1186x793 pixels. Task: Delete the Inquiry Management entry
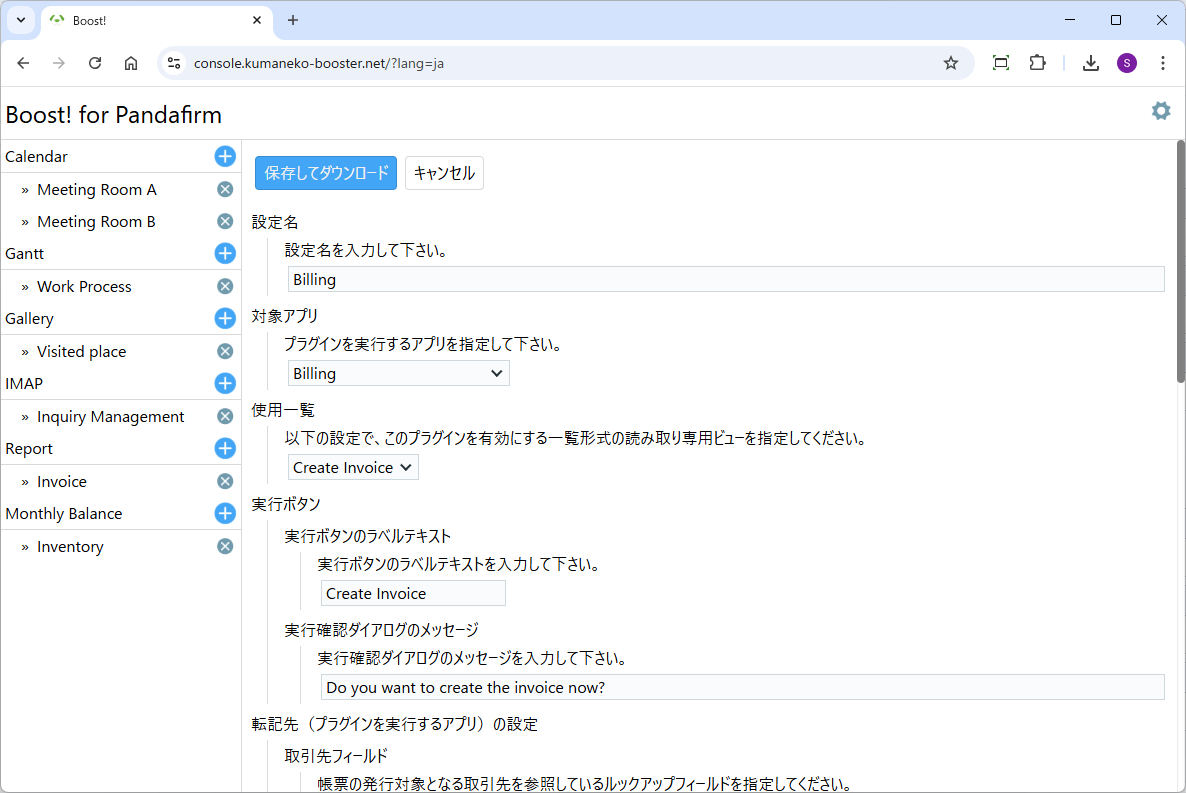(x=225, y=416)
